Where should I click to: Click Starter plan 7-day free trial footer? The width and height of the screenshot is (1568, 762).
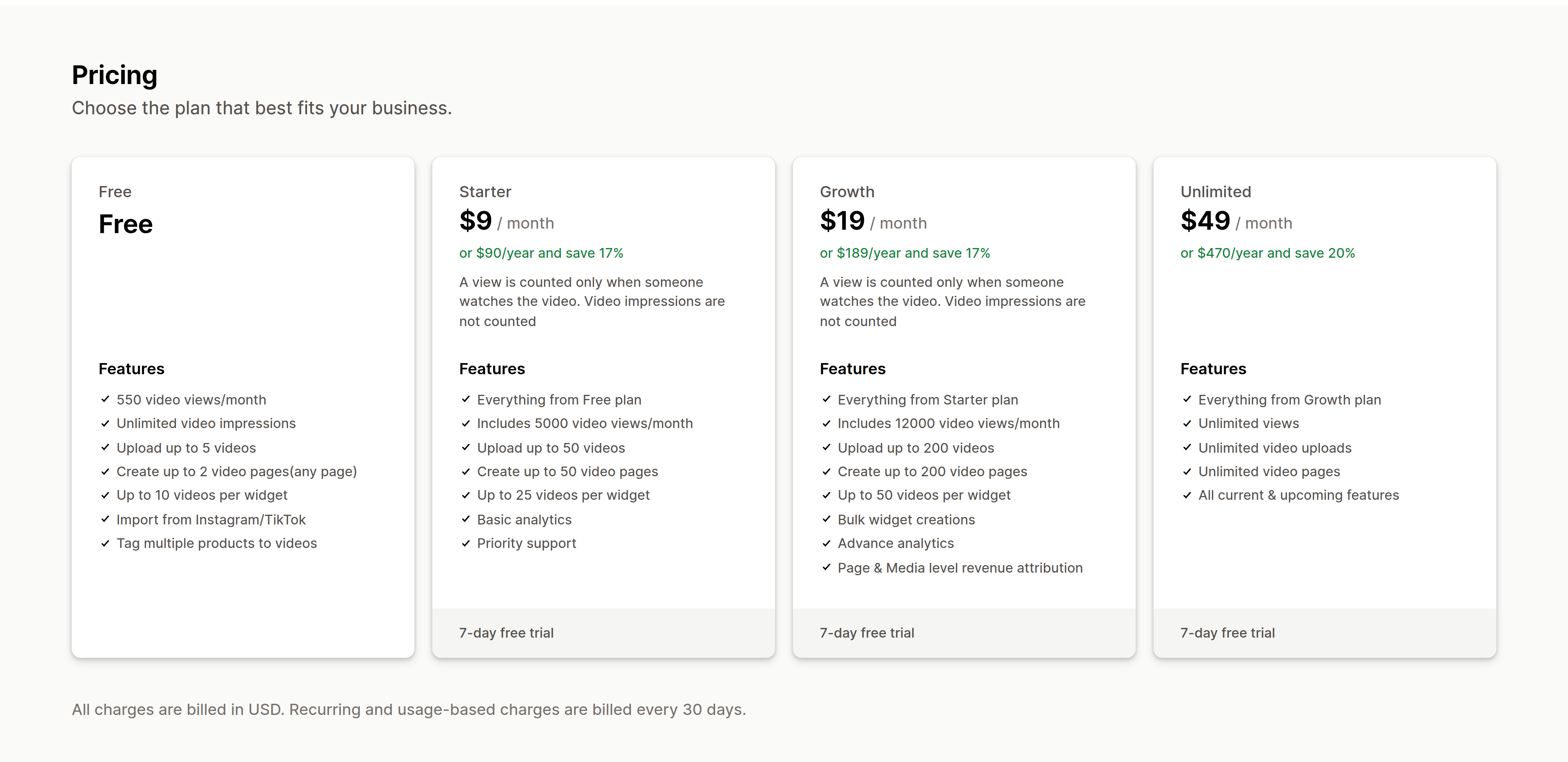603,632
